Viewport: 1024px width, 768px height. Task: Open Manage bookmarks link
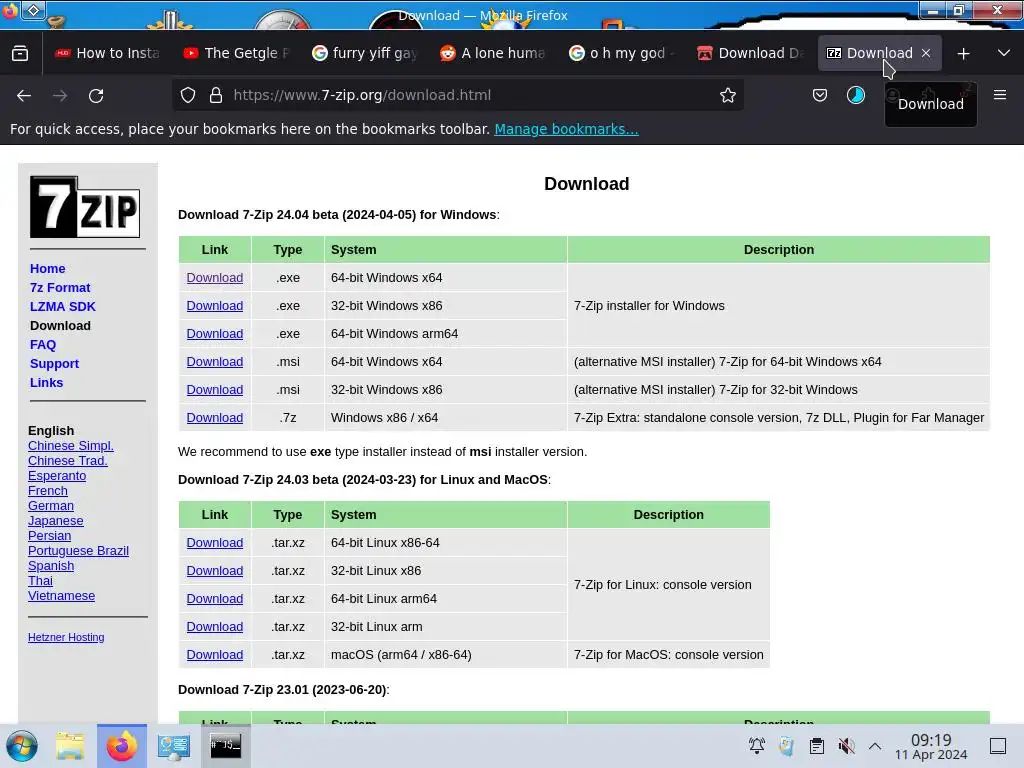coord(566,129)
